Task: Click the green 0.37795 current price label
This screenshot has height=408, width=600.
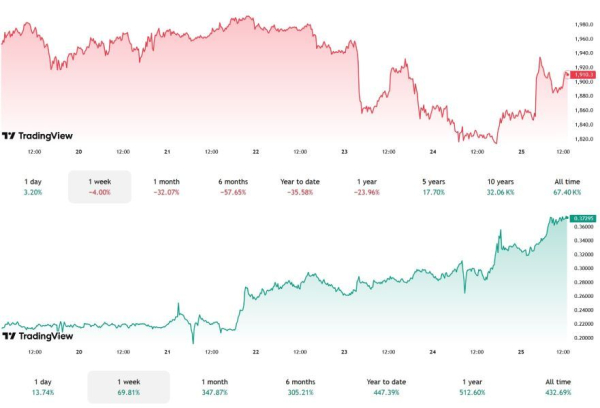Action: coord(582,217)
